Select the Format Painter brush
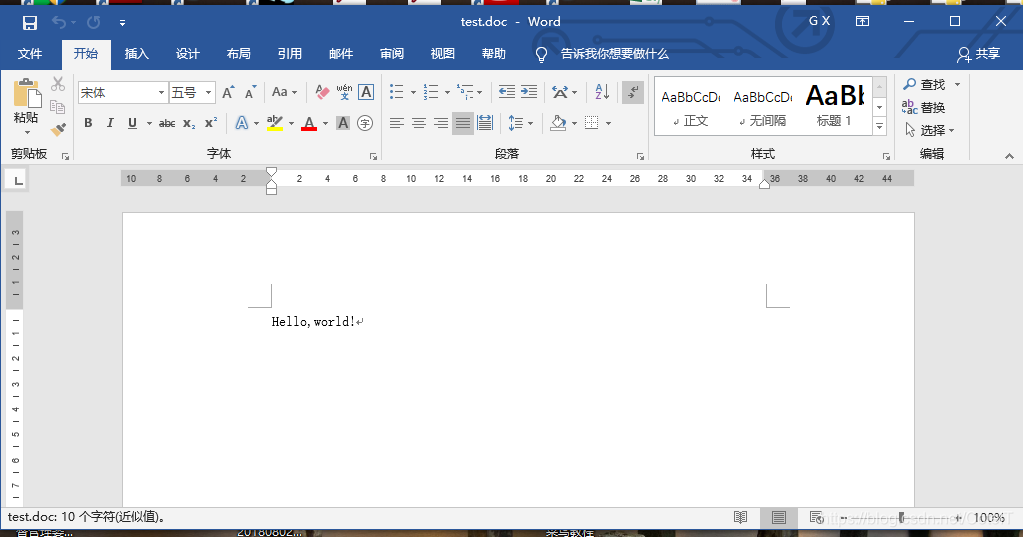The height and width of the screenshot is (537, 1023). [x=58, y=130]
